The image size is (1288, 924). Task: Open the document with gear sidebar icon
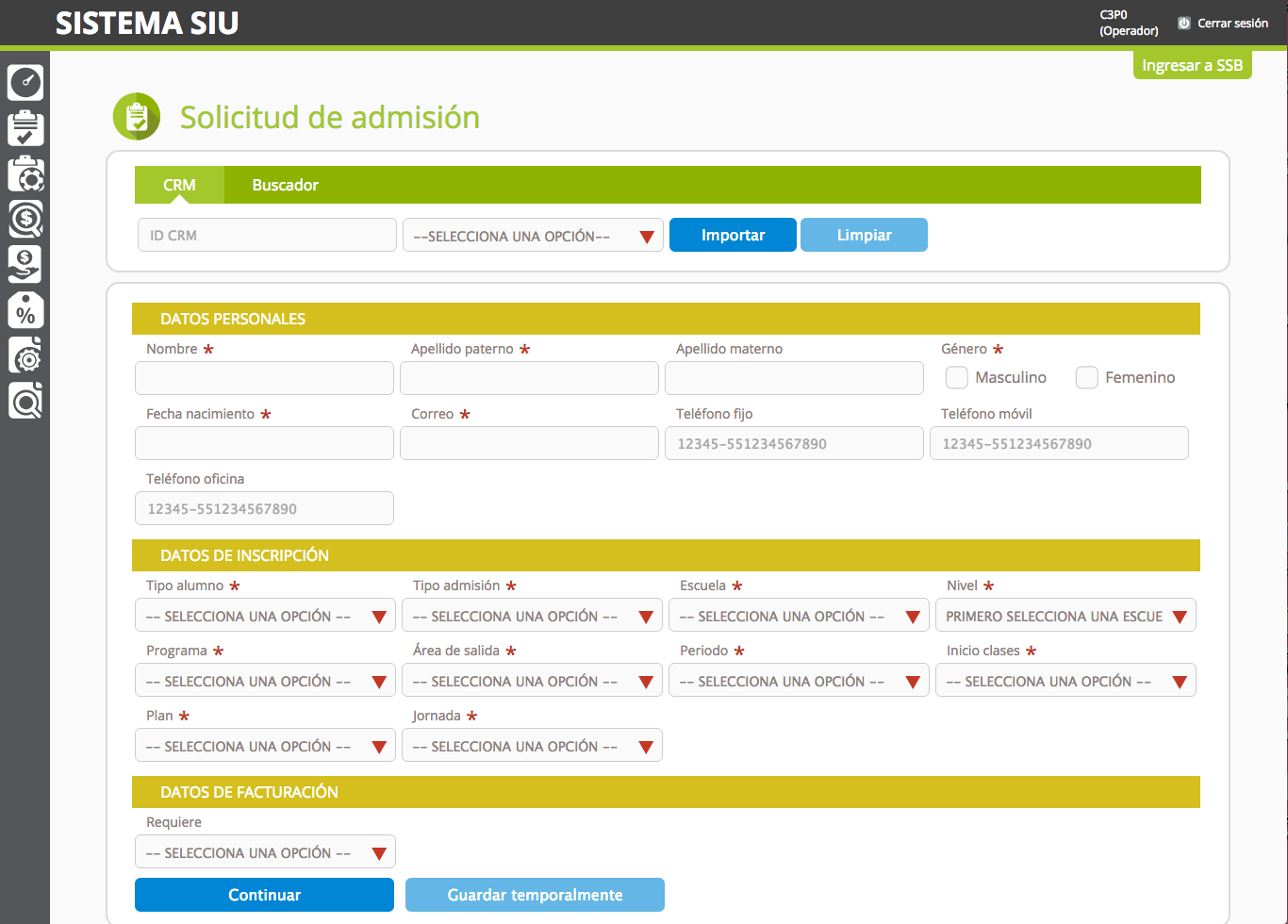[25, 356]
